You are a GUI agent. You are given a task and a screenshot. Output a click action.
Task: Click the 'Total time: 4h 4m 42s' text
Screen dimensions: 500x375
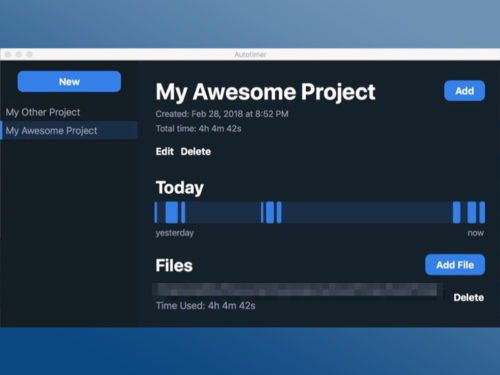pyautogui.click(x=198, y=129)
